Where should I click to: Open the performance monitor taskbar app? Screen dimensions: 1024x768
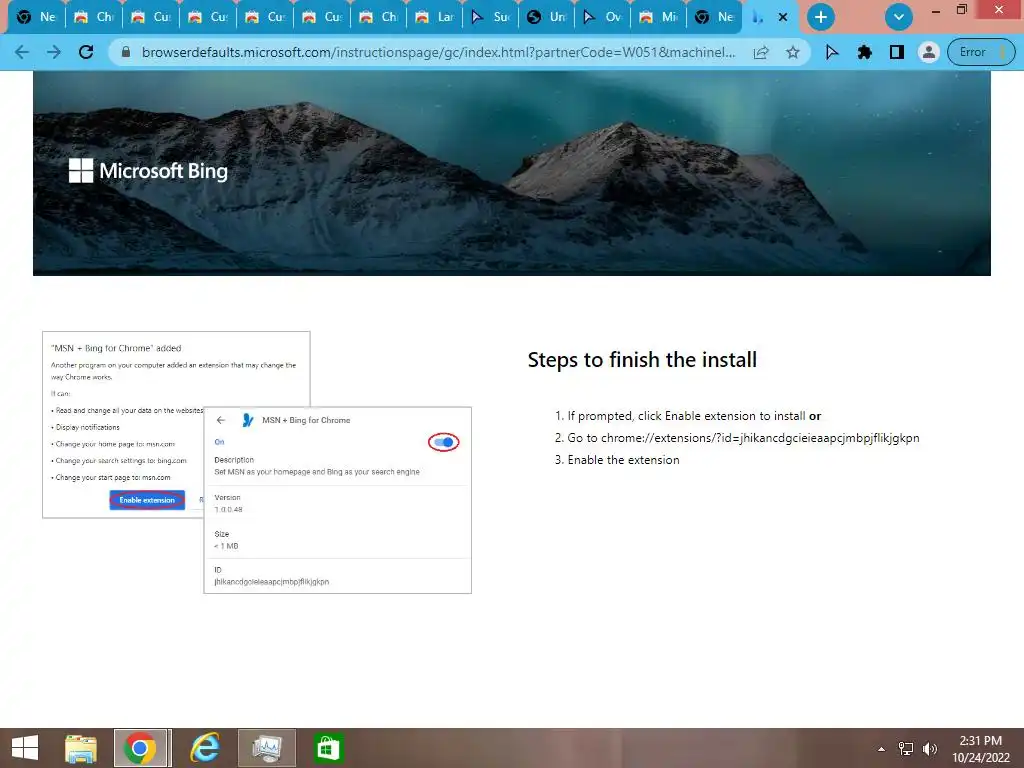pos(266,748)
